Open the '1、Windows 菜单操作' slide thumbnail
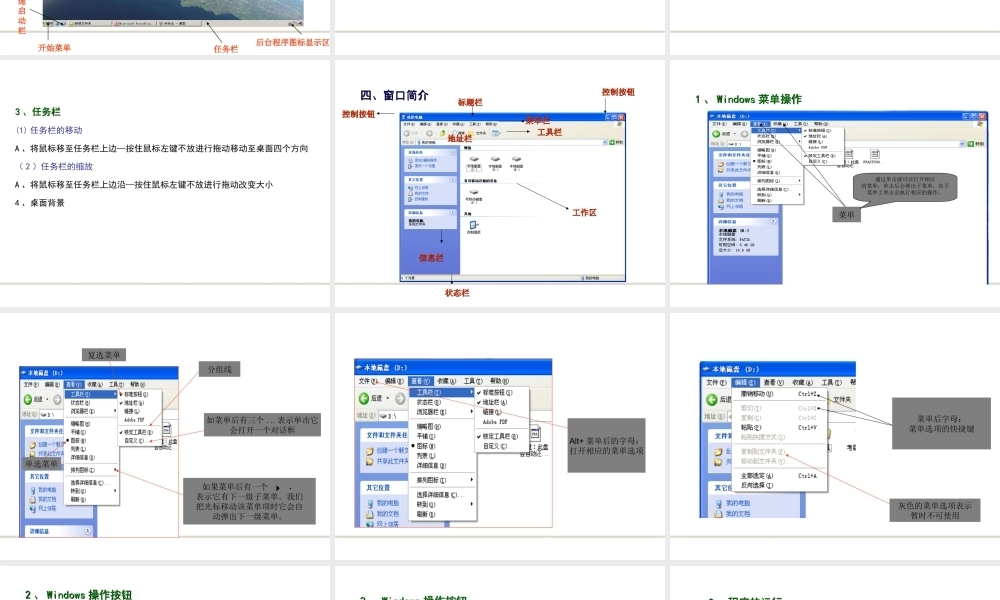The height and width of the screenshot is (600, 1000). (x=835, y=185)
